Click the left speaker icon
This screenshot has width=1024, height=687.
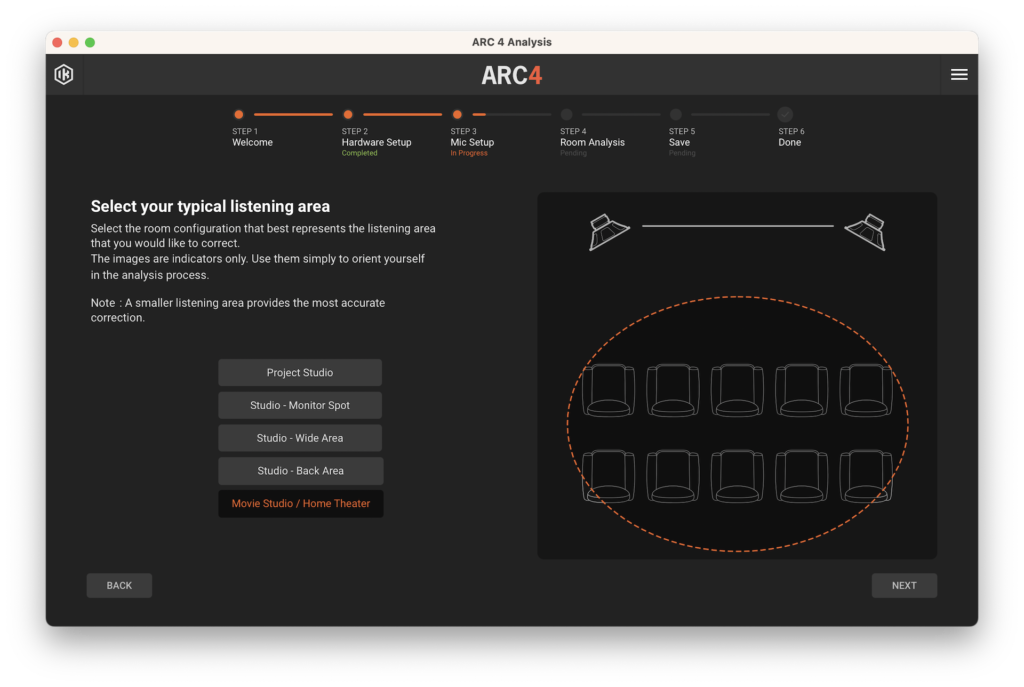tap(608, 232)
